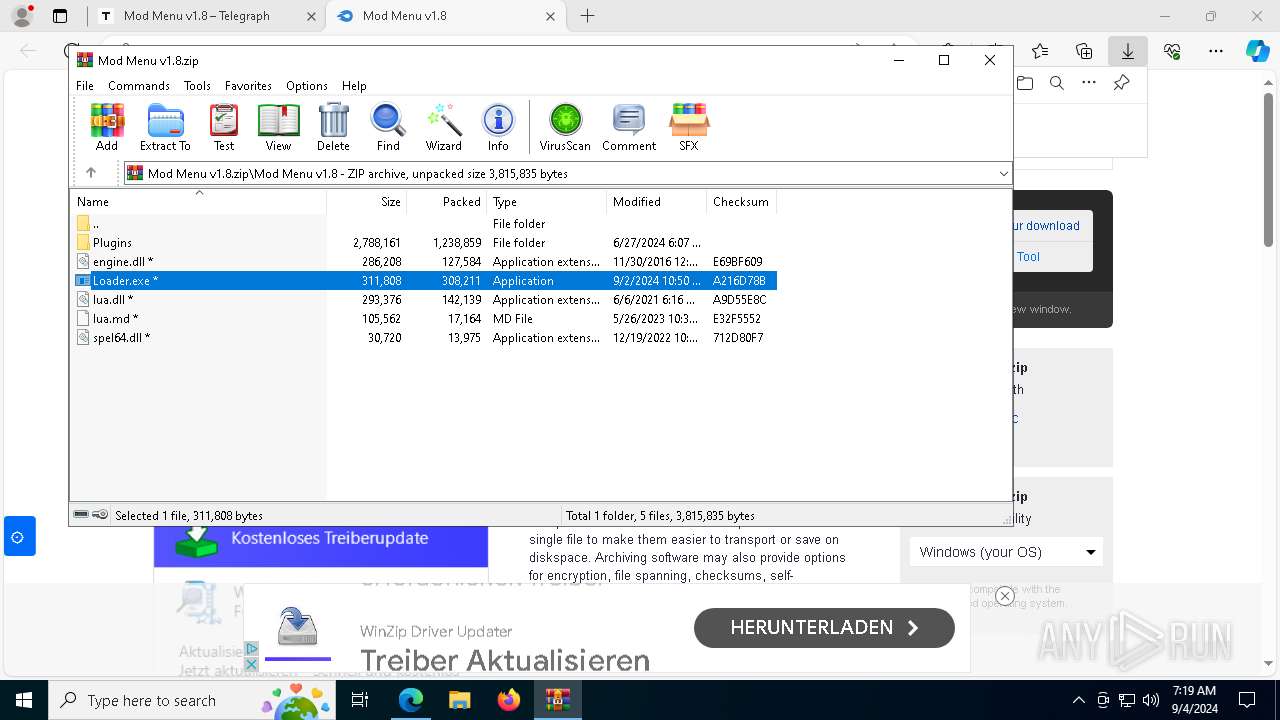Image resolution: width=1280 pixels, height=720 pixels.
Task: Go up one folder level arrow
Action: tap(91, 173)
